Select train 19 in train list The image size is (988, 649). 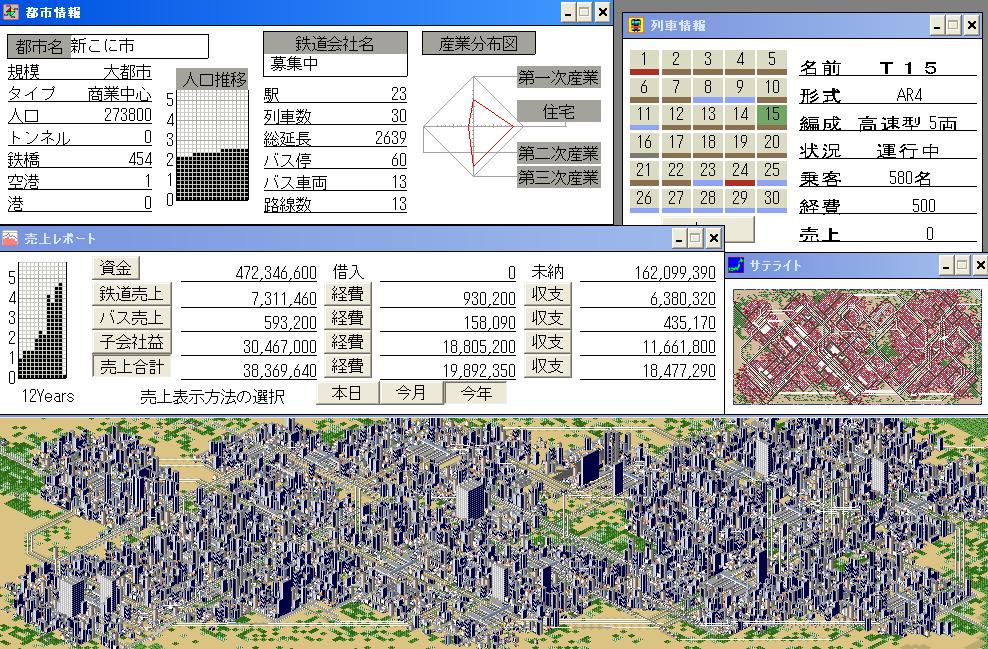(740, 146)
